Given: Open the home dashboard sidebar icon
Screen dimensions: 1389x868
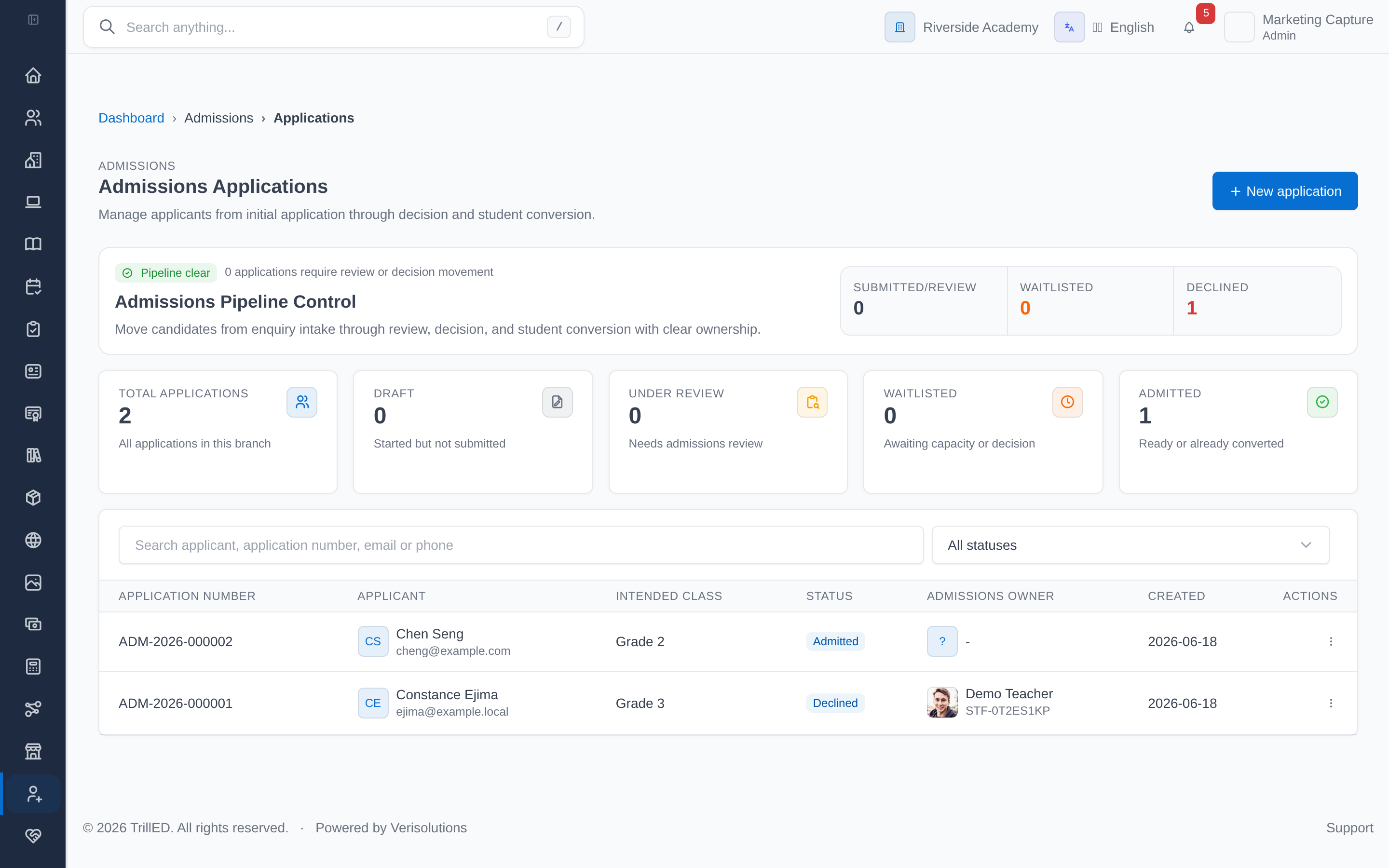Looking at the screenshot, I should coord(33,75).
